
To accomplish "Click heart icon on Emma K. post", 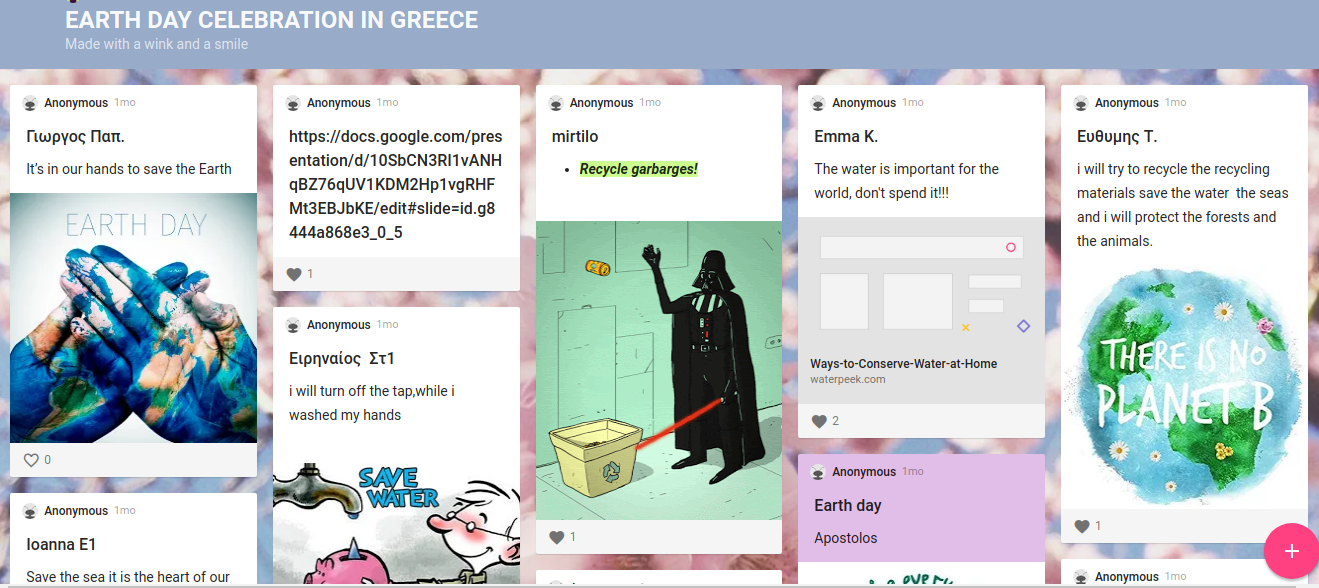I will coord(819,421).
